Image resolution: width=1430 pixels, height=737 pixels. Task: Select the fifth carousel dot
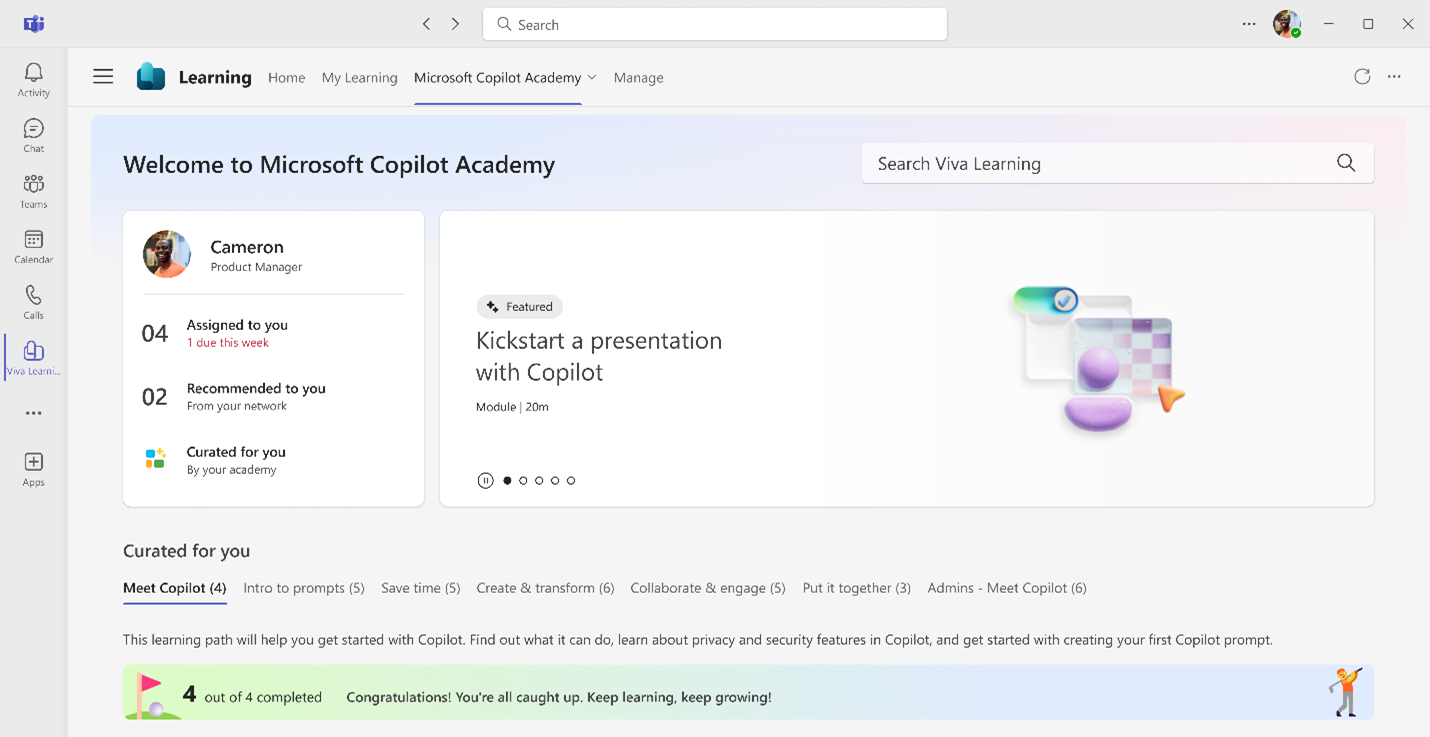click(571, 481)
